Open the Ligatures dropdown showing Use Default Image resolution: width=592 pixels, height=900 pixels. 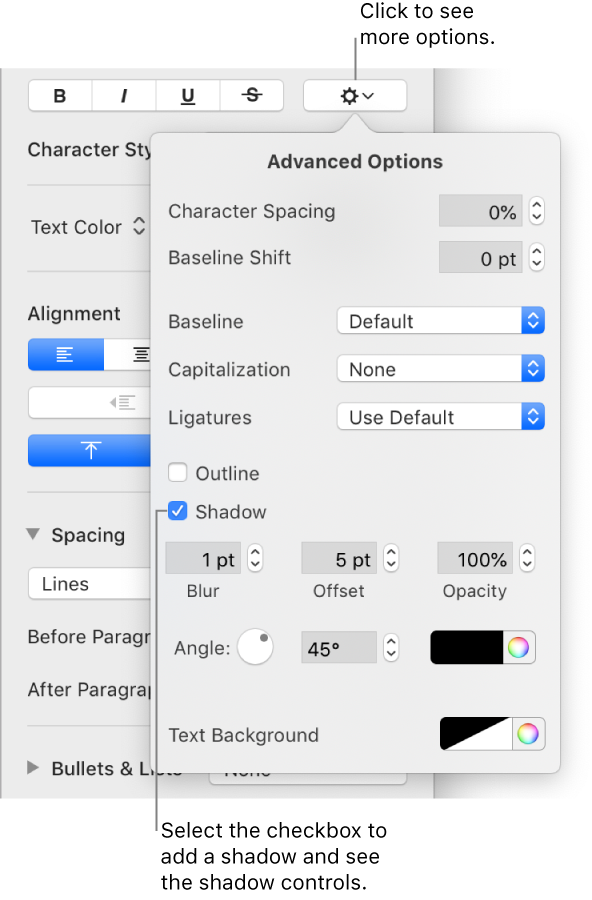click(x=440, y=416)
